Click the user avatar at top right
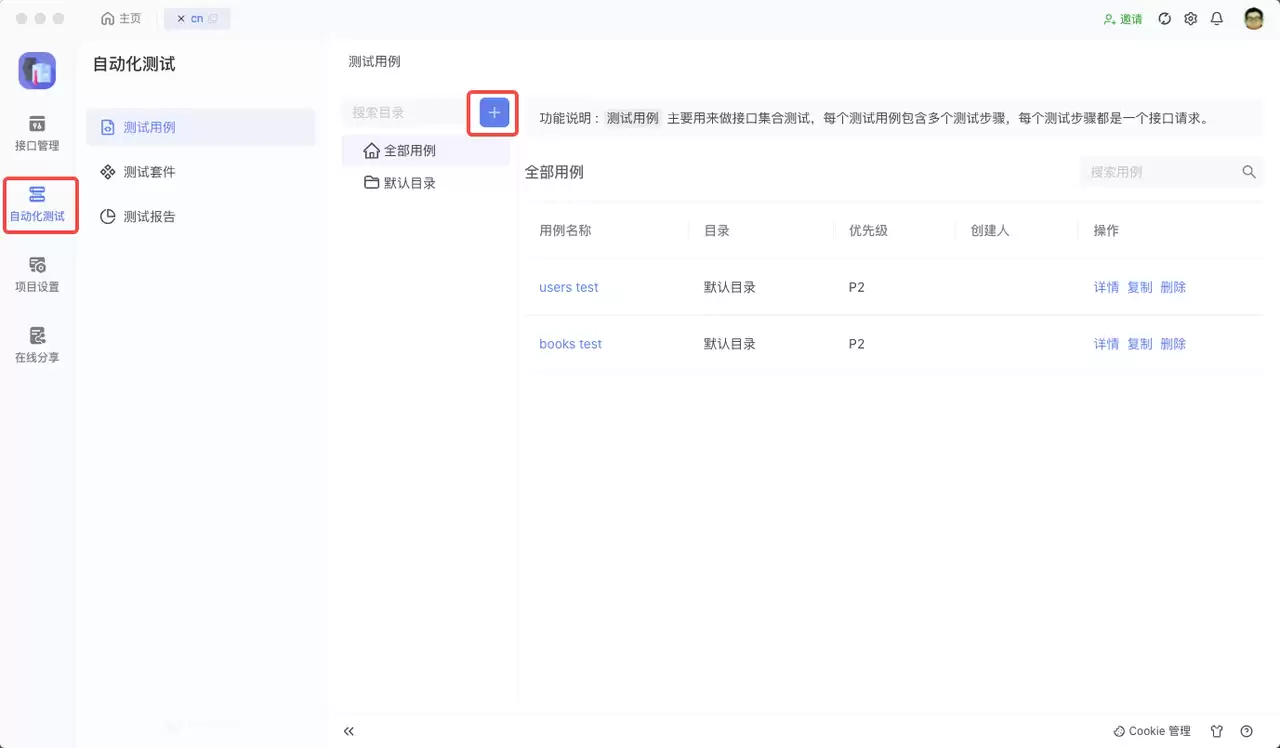Screen dimensions: 1280x748 click(1254, 19)
